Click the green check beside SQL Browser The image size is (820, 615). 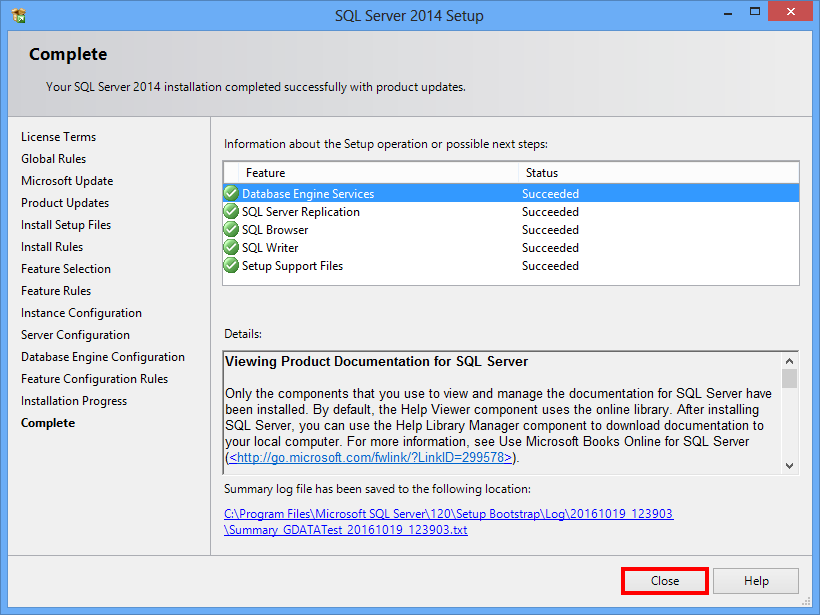pos(231,230)
